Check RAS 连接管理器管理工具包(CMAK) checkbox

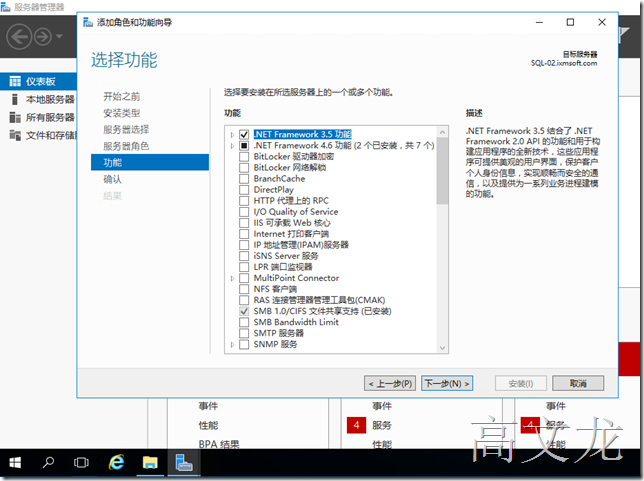(x=244, y=300)
